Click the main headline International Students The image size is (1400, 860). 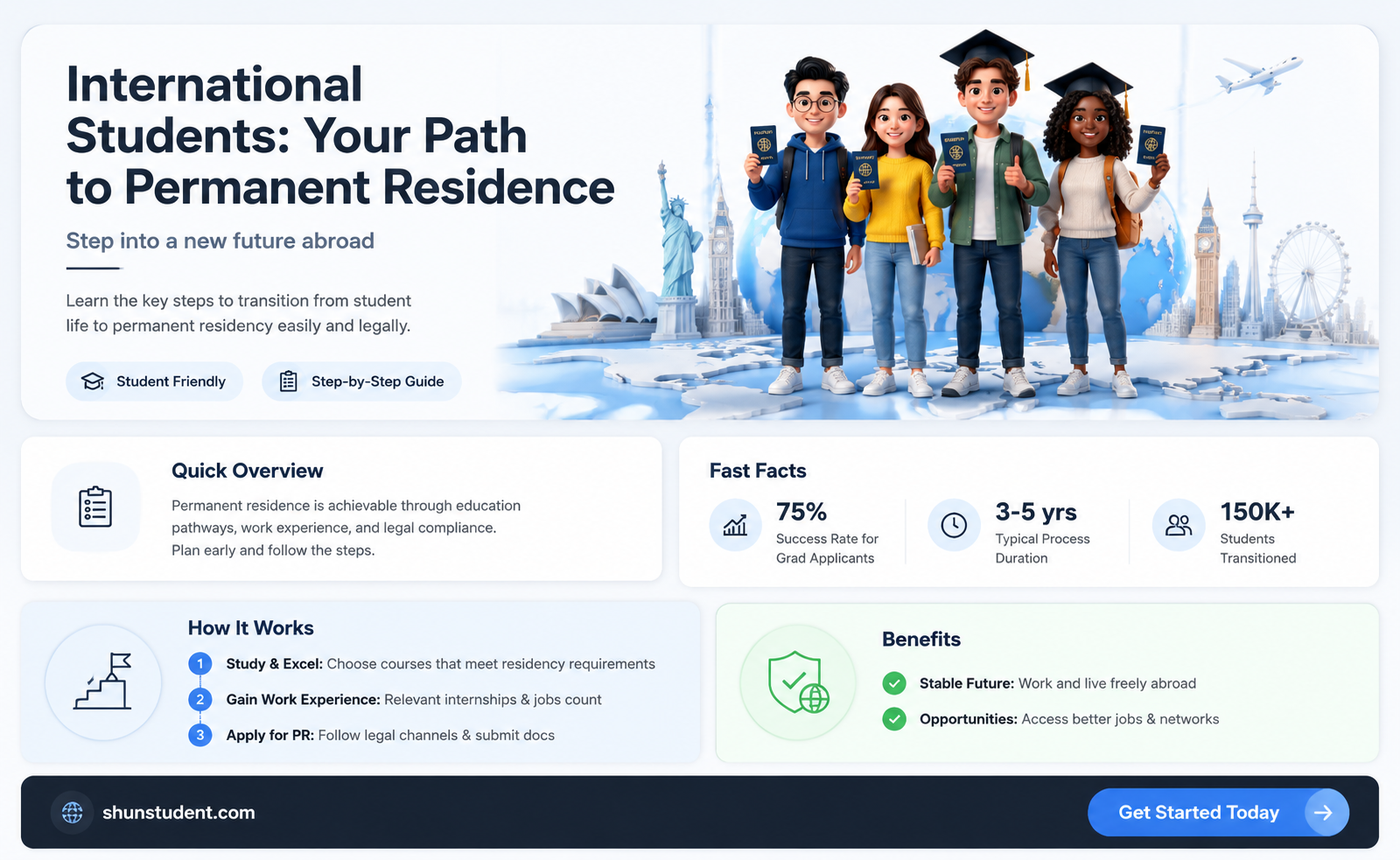click(x=340, y=136)
